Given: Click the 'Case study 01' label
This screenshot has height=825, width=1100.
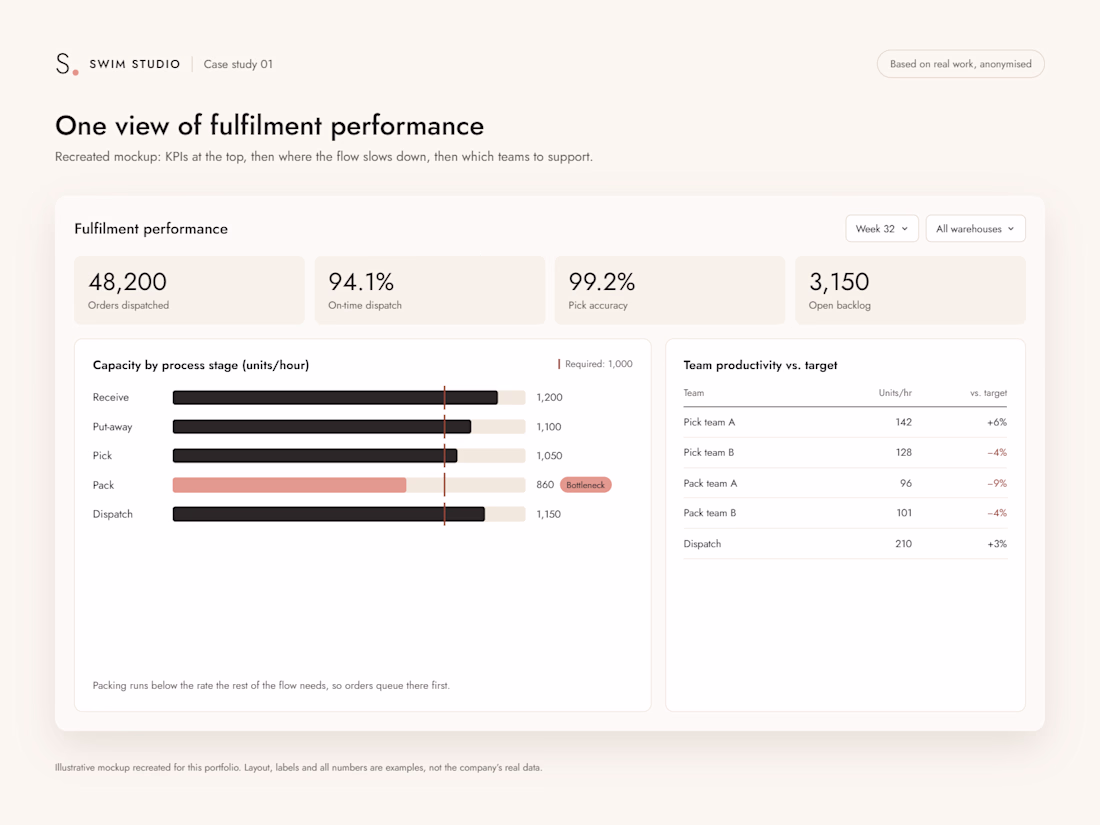Looking at the screenshot, I should pyautogui.click(x=238, y=64).
